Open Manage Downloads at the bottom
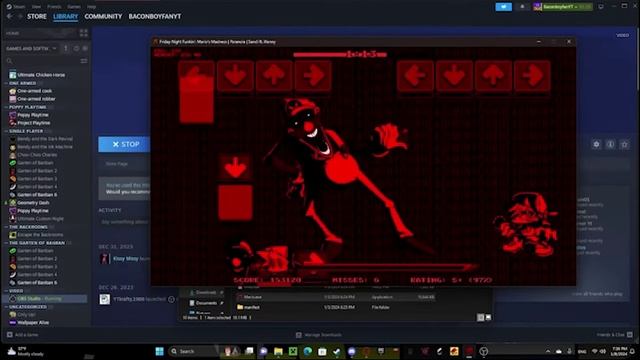The height and width of the screenshot is (360, 640). pyautogui.click(x=319, y=335)
